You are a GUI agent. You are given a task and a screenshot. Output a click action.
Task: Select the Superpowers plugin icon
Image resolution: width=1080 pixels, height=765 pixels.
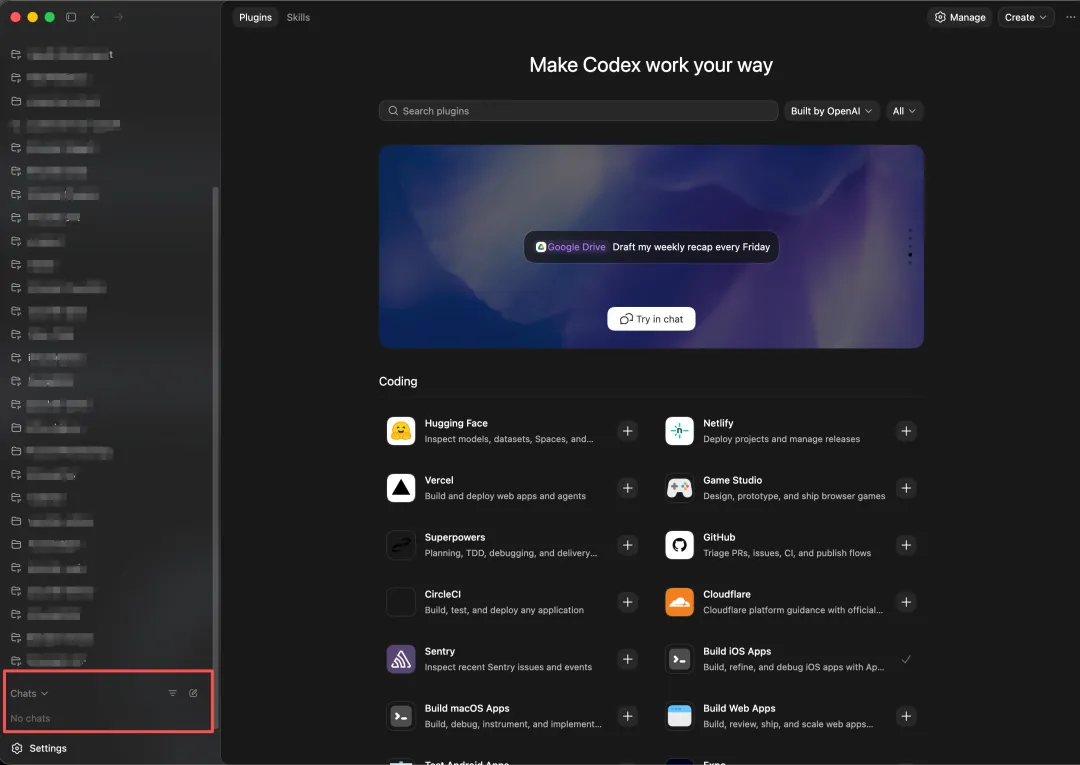(401, 545)
